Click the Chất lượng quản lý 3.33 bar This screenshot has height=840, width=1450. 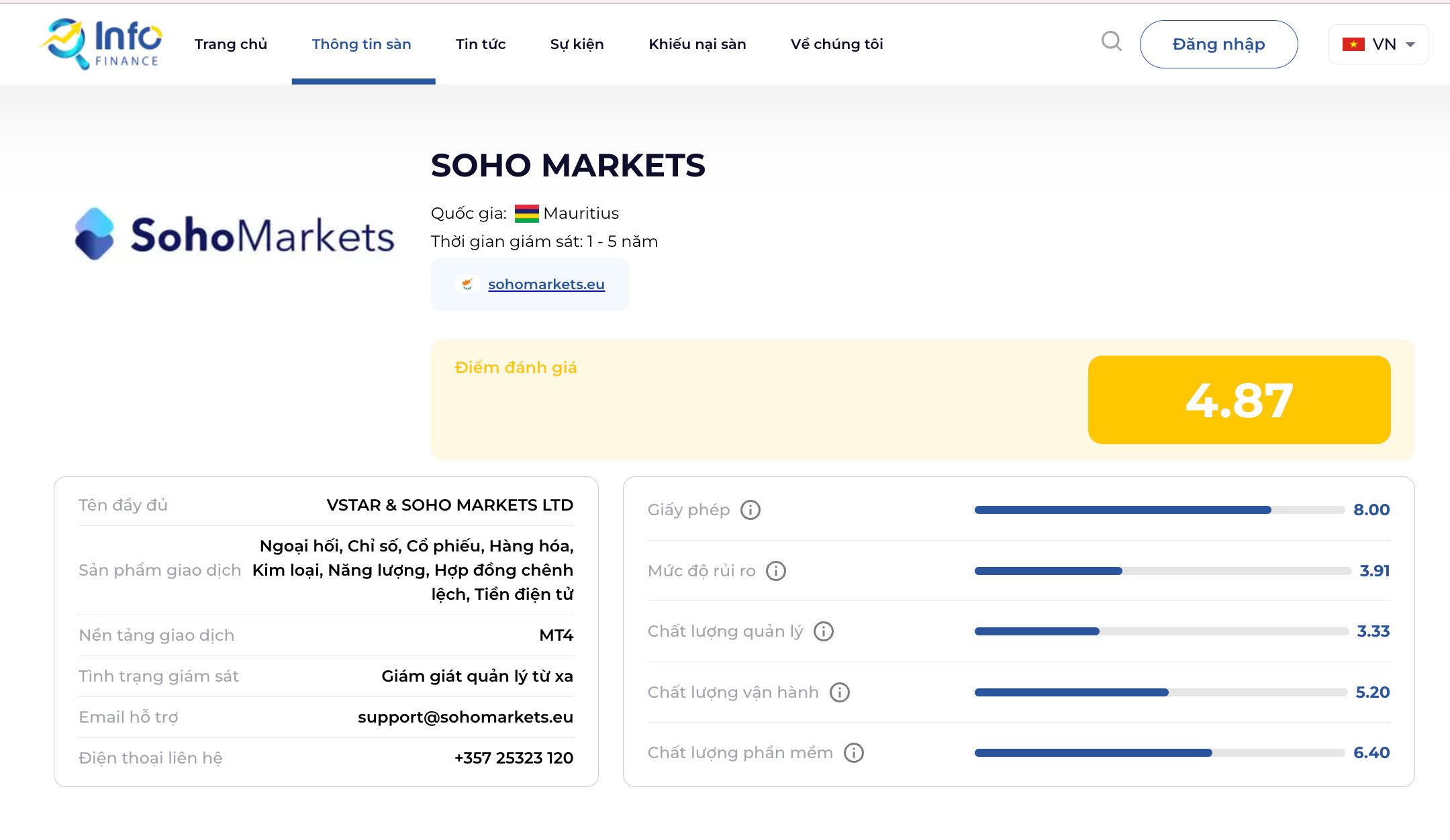click(1161, 631)
